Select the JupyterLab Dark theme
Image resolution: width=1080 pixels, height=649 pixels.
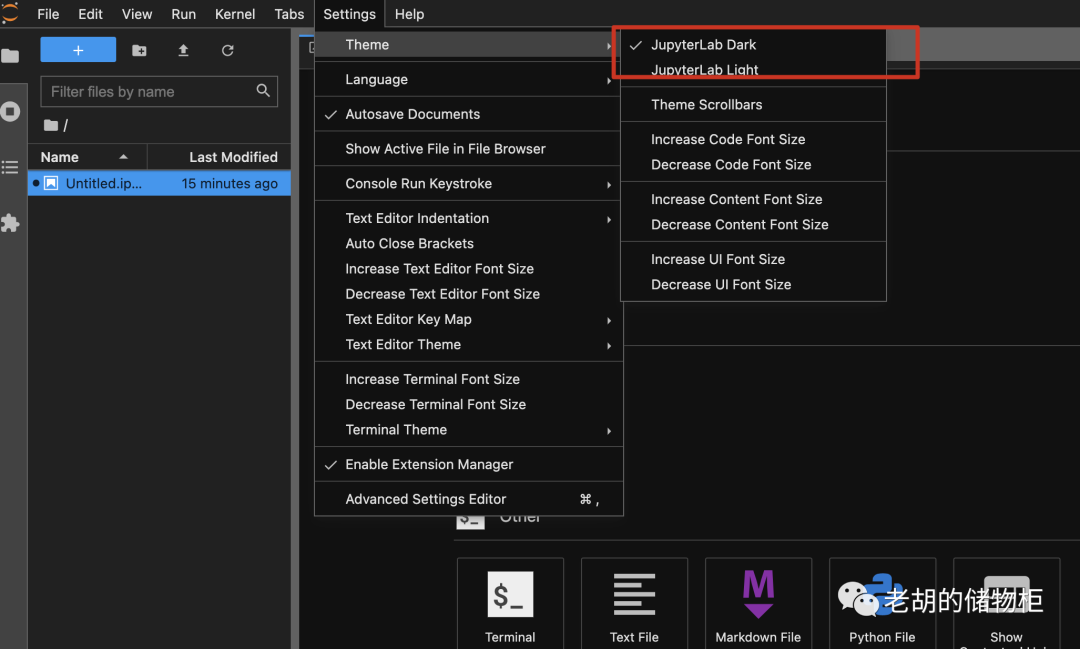click(753, 45)
